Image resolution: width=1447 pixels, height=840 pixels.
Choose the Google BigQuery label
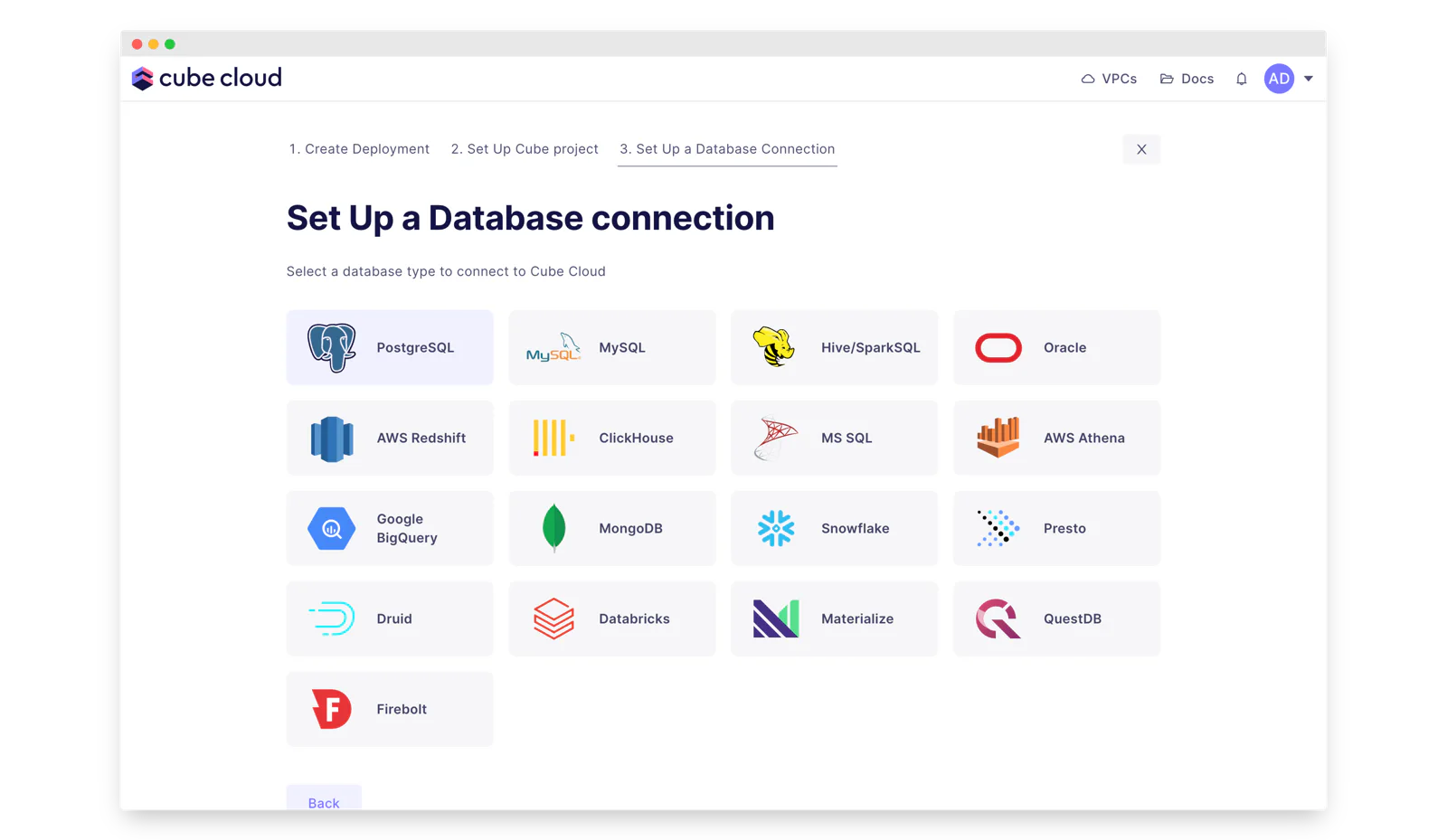(407, 528)
